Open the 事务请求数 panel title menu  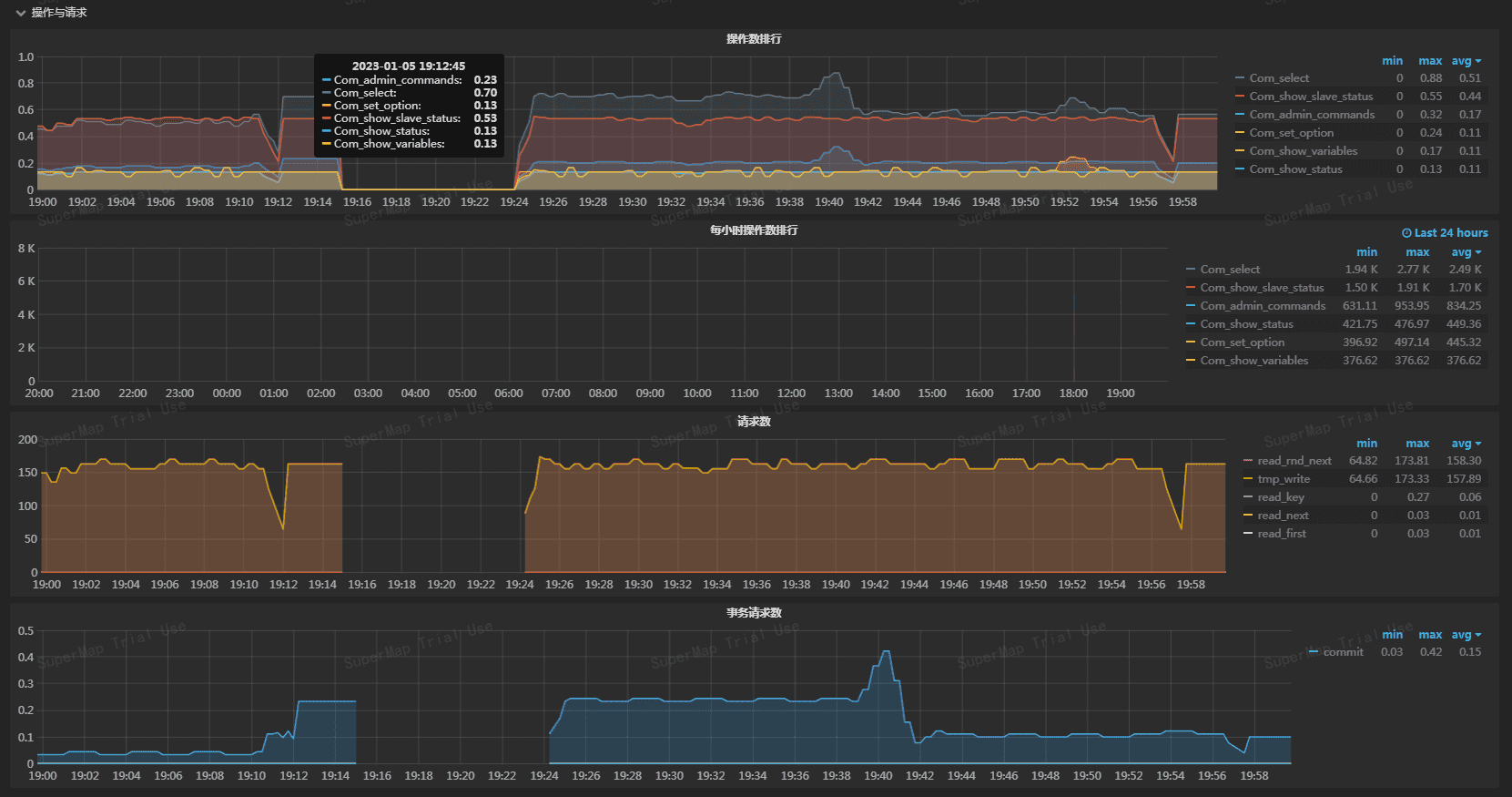754,613
